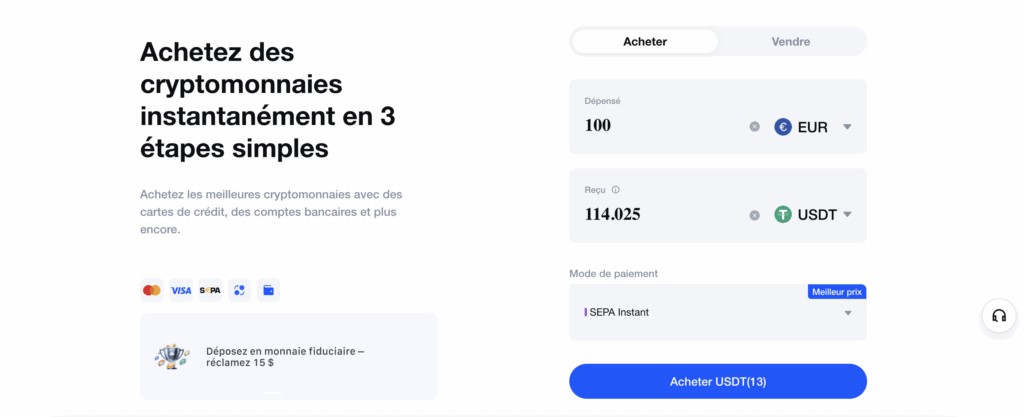Click the Visa payment icon
This screenshot has width=1024, height=417.
click(x=181, y=290)
